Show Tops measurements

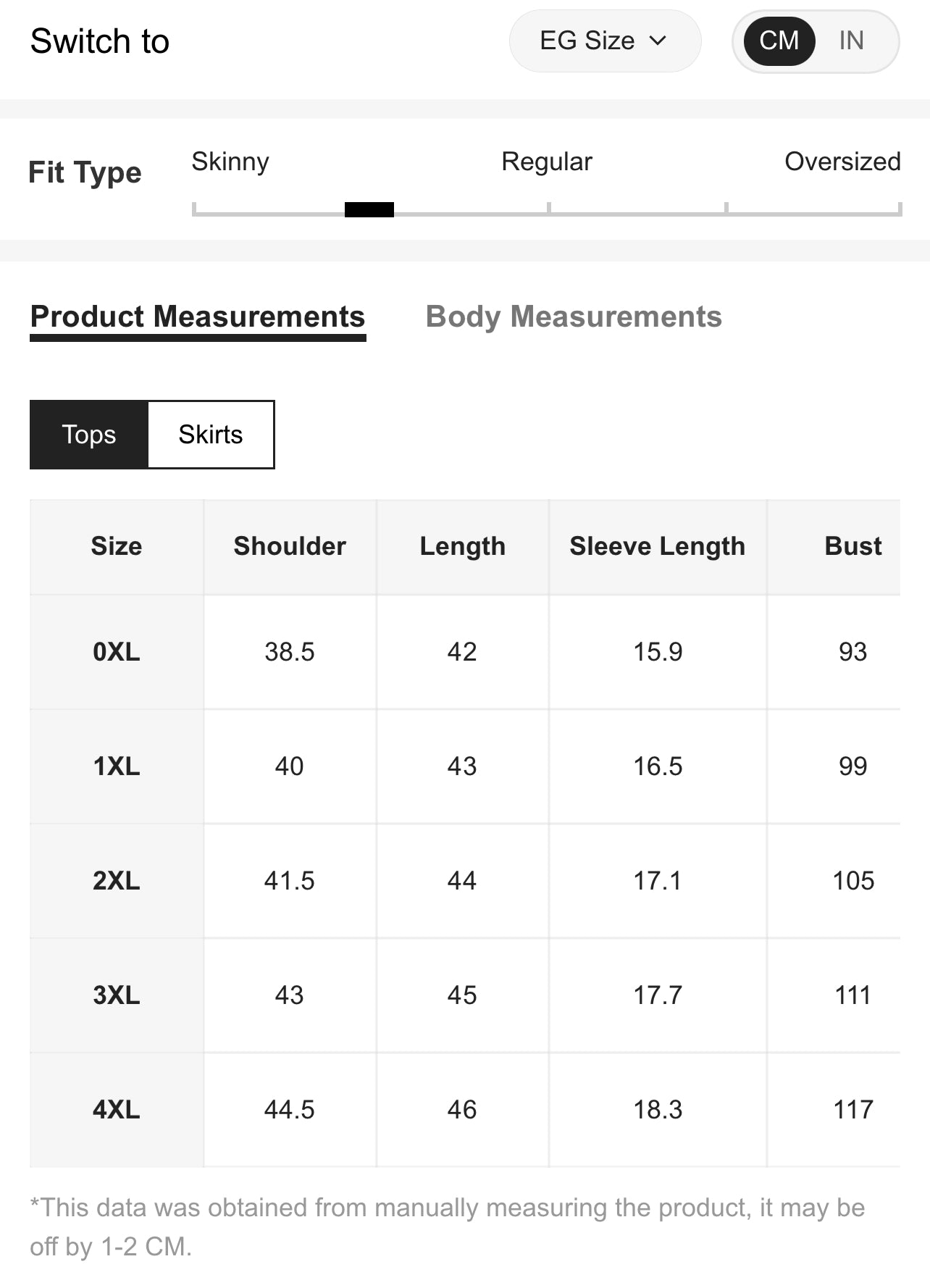click(x=89, y=435)
